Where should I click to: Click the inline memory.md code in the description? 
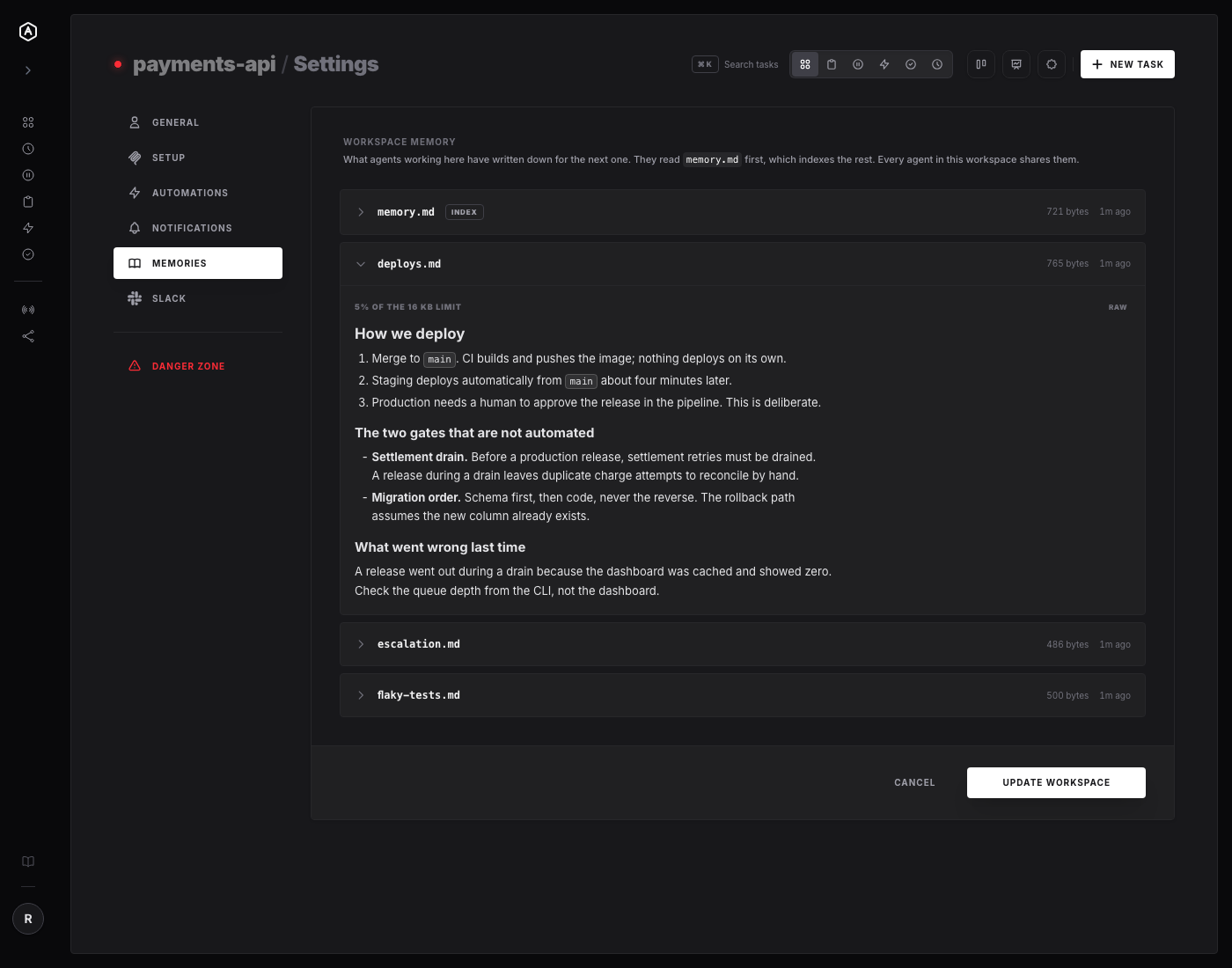click(x=712, y=160)
